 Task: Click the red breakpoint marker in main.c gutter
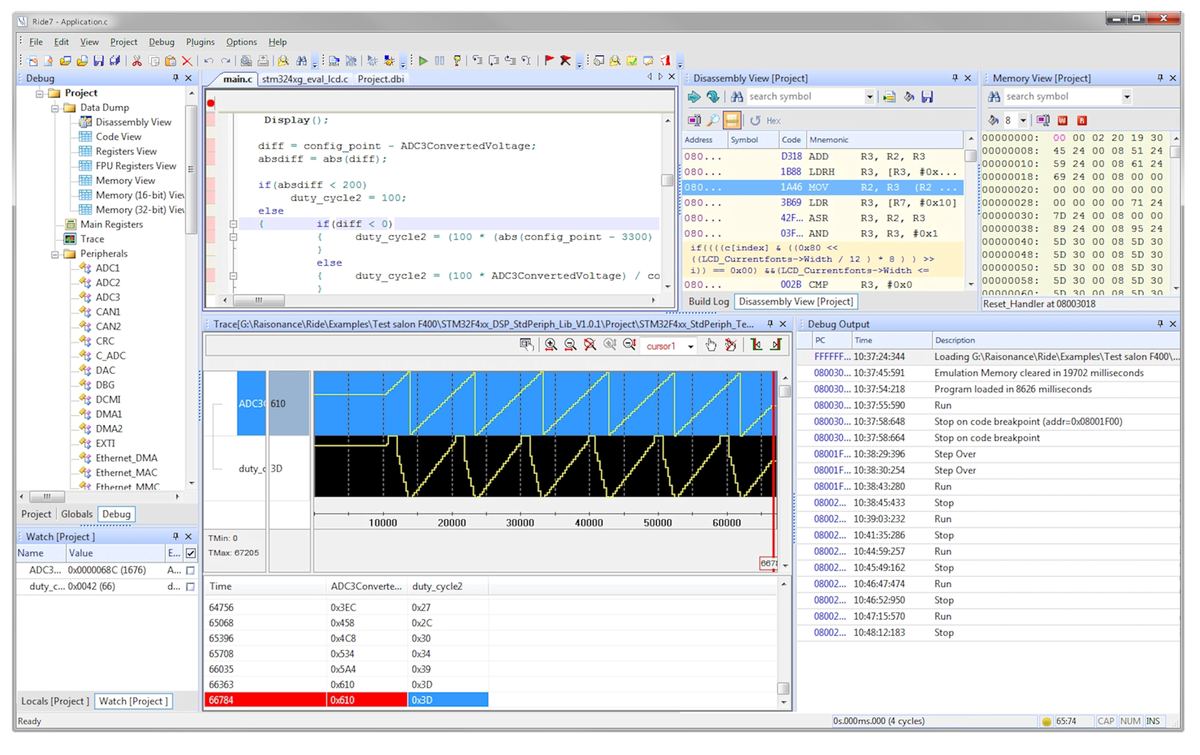tap(210, 103)
